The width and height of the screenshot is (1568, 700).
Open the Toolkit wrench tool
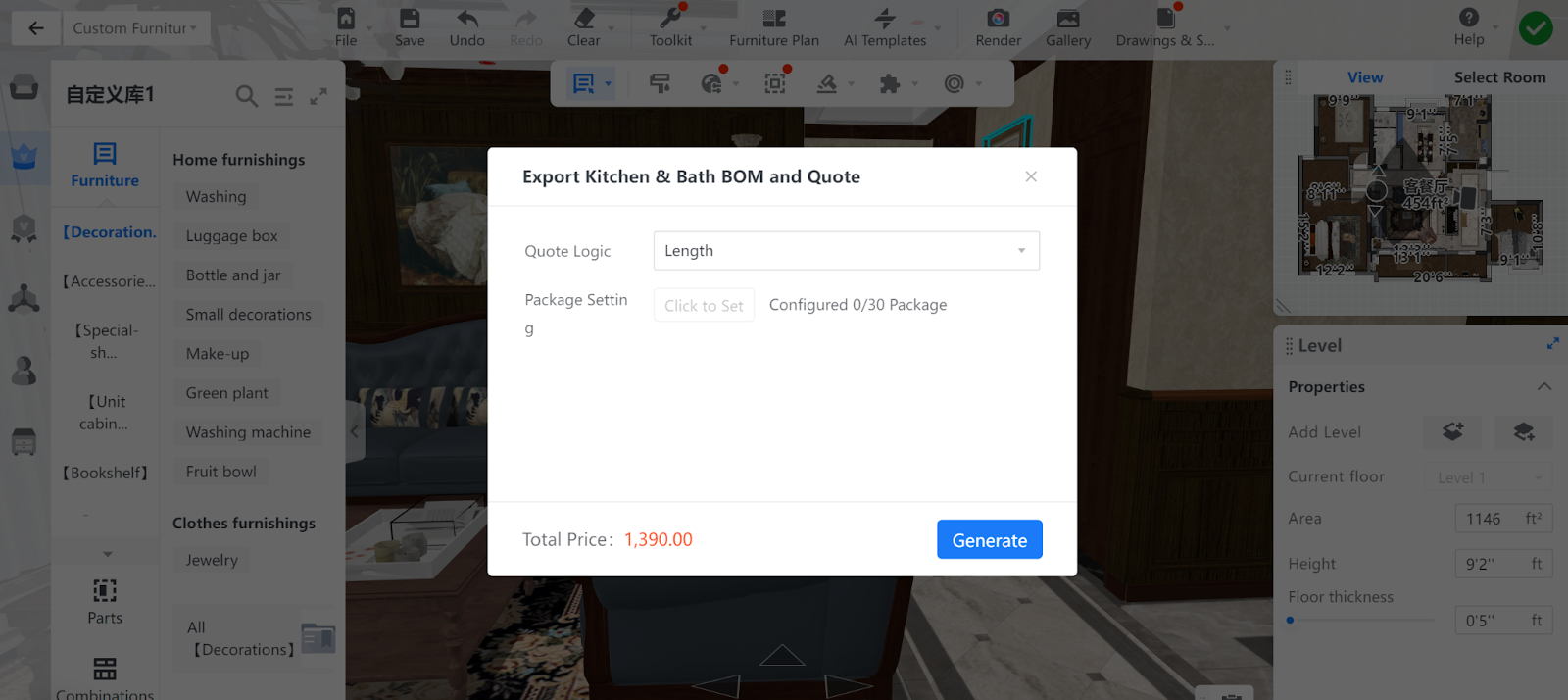[x=670, y=19]
